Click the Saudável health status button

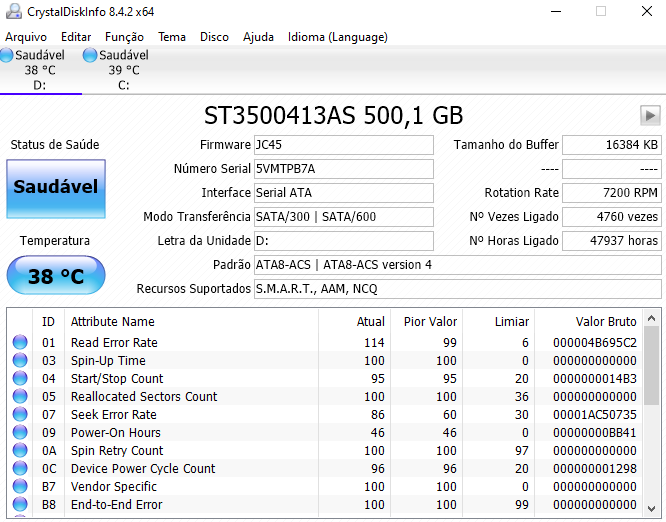tap(56, 189)
